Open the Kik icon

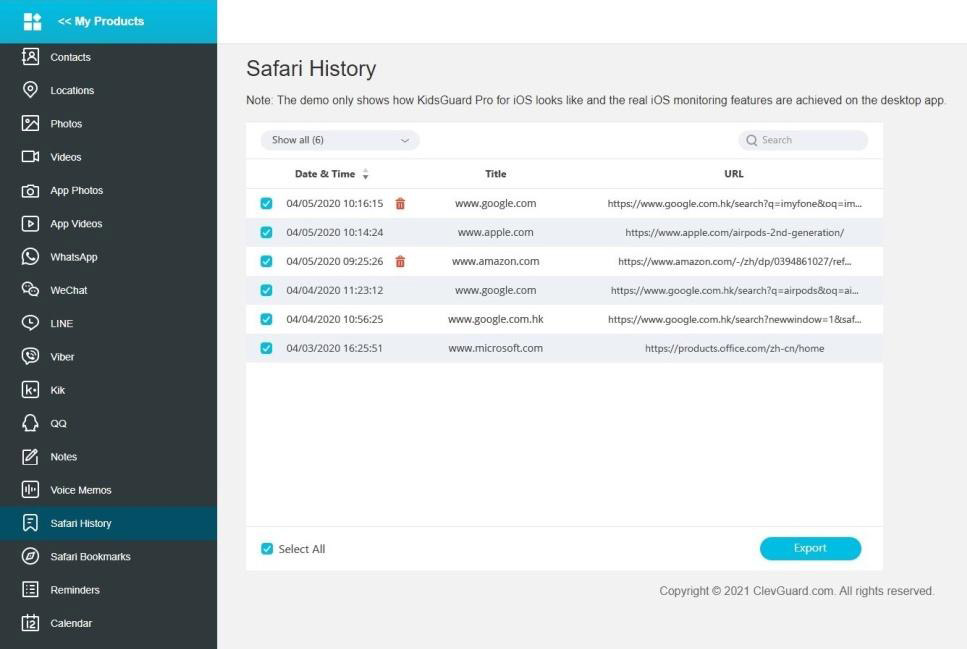tap(30, 389)
